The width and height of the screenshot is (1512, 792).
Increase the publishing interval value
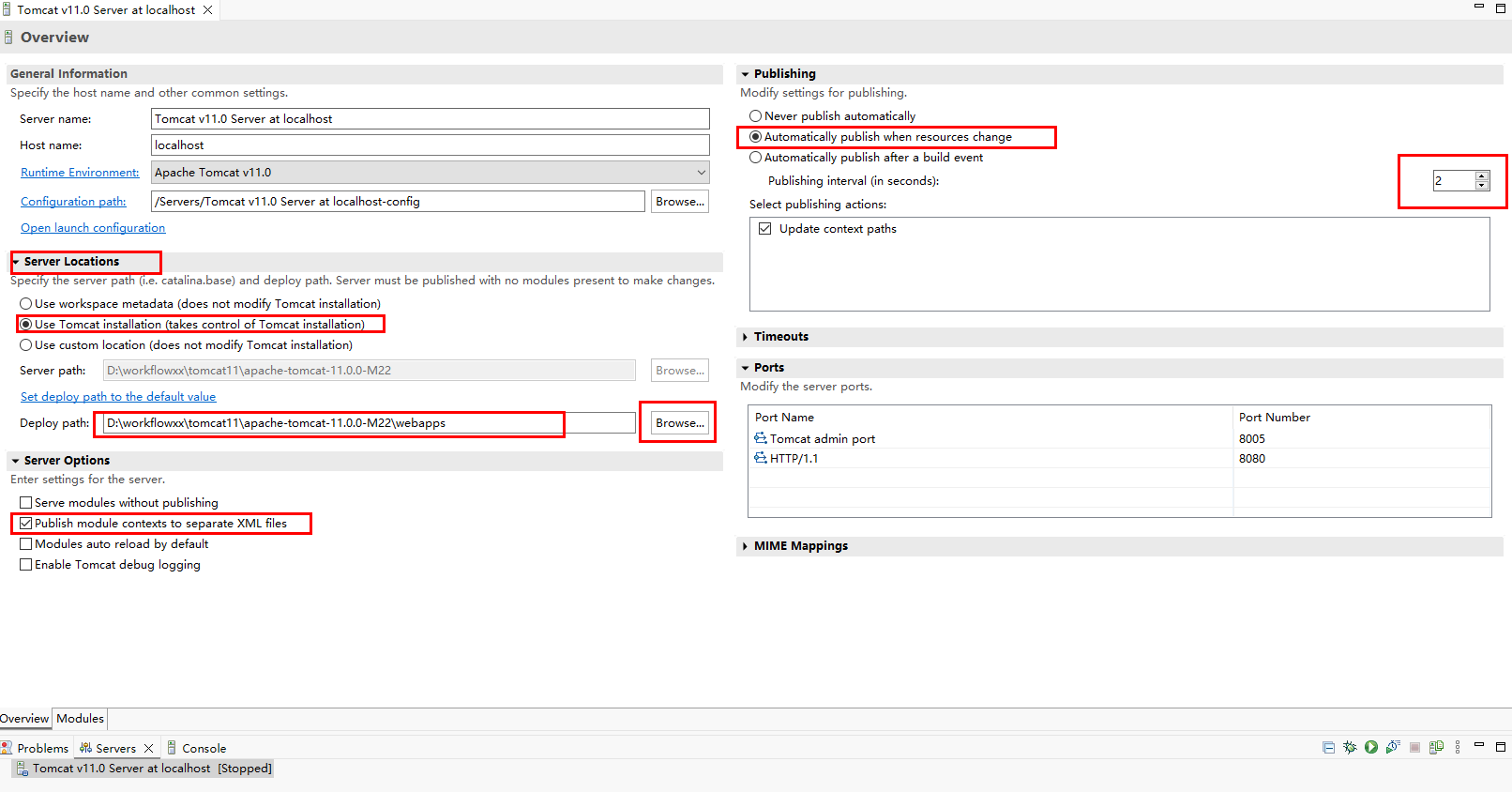click(x=1482, y=176)
